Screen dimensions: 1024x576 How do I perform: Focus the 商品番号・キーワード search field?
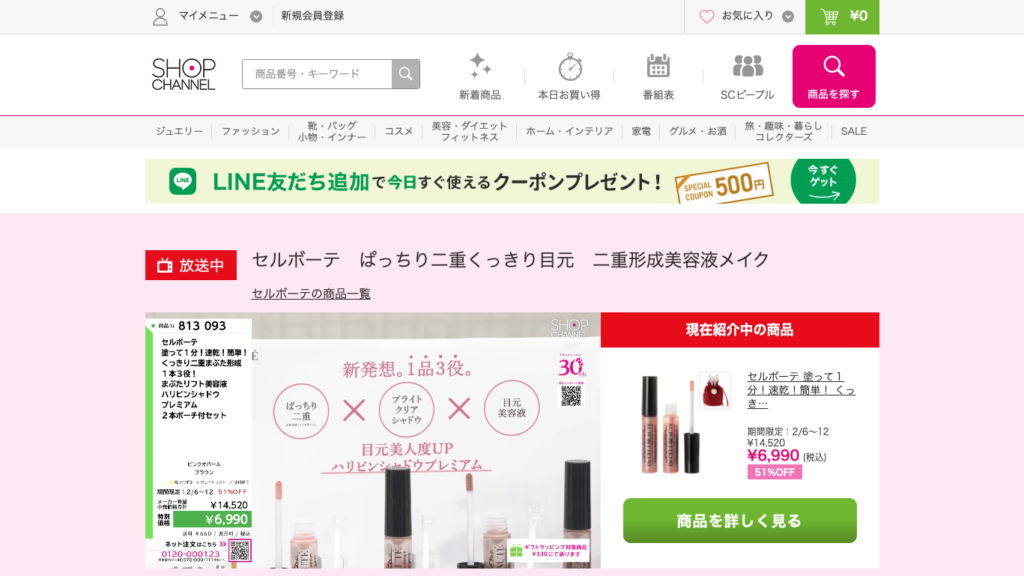tap(317, 74)
